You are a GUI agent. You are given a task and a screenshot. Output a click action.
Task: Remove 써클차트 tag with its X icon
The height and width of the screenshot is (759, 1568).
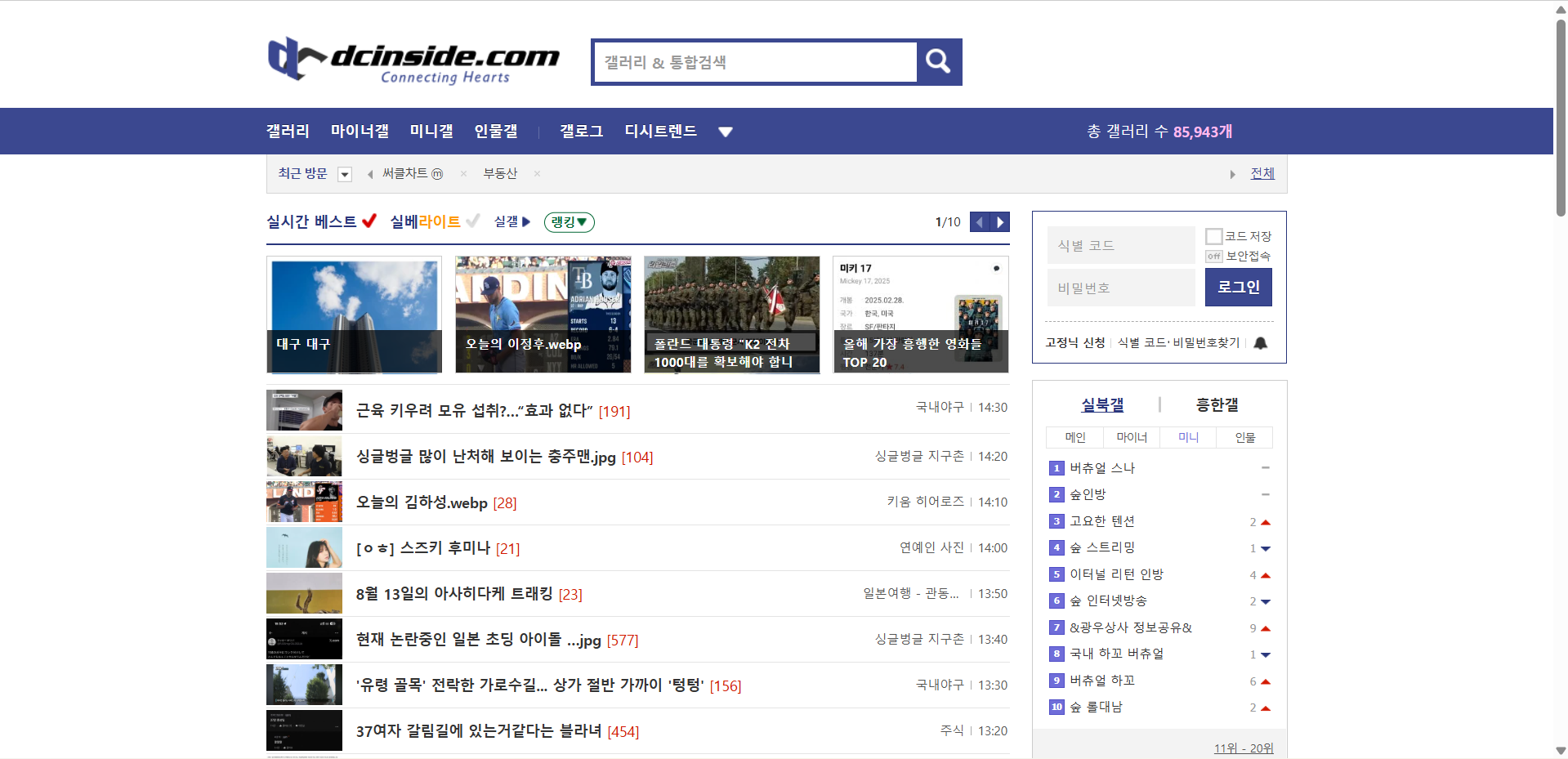463,173
